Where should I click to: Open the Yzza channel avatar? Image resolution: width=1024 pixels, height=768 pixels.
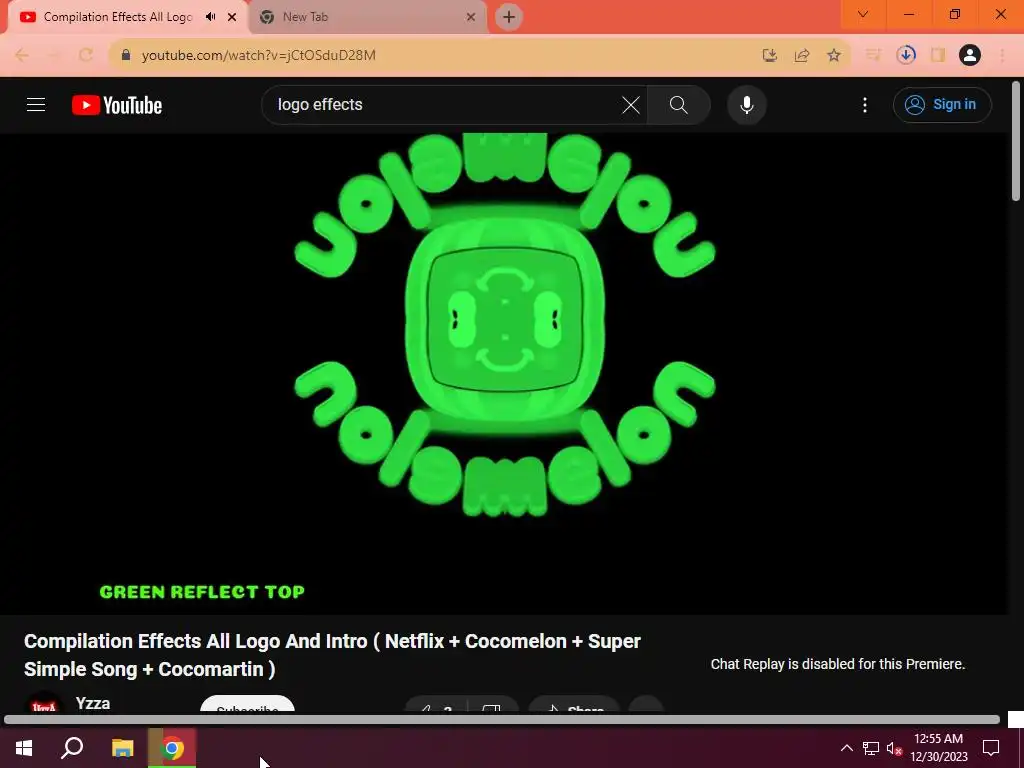(44, 703)
